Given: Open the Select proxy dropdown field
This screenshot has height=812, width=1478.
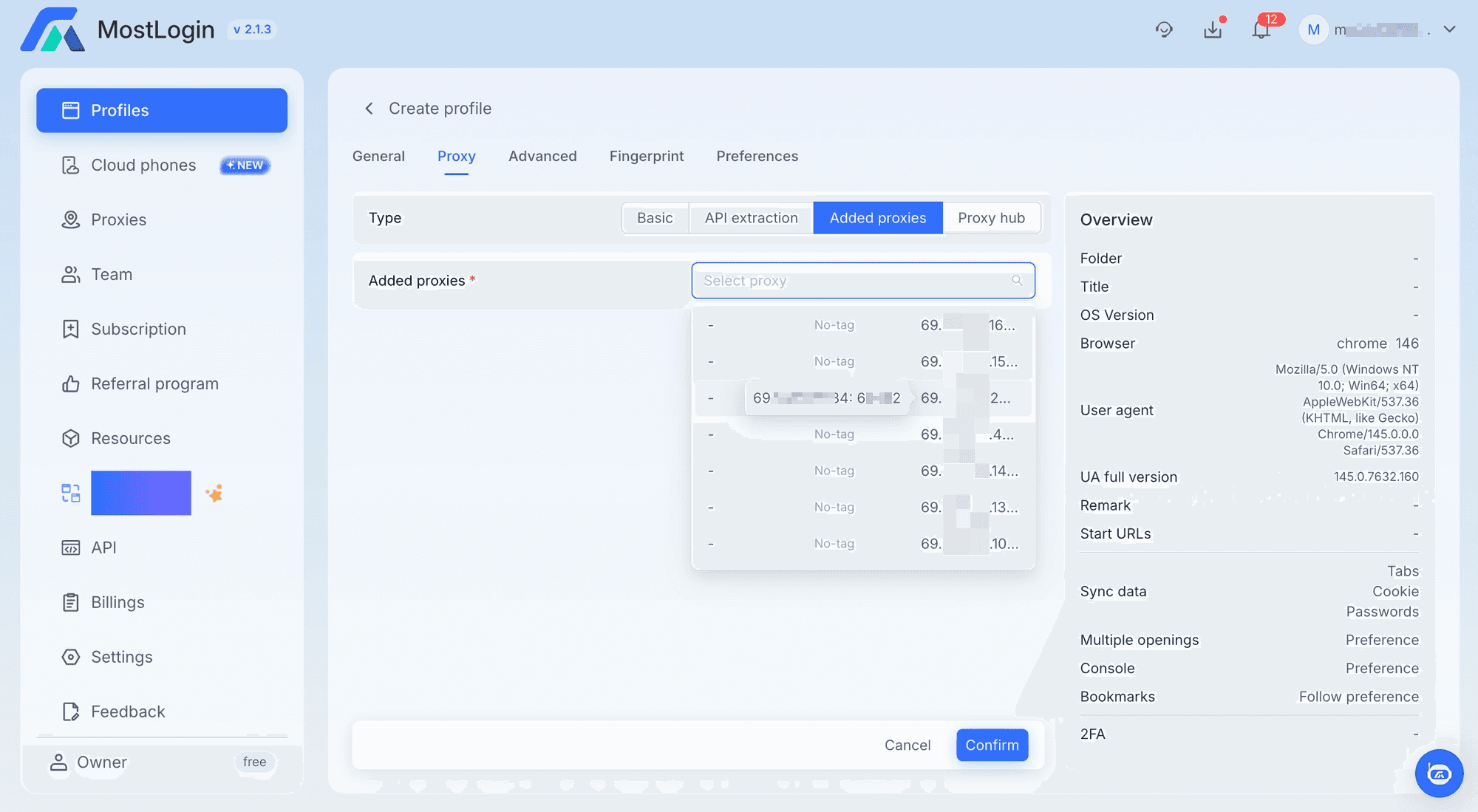Looking at the screenshot, I should click(850, 281).
